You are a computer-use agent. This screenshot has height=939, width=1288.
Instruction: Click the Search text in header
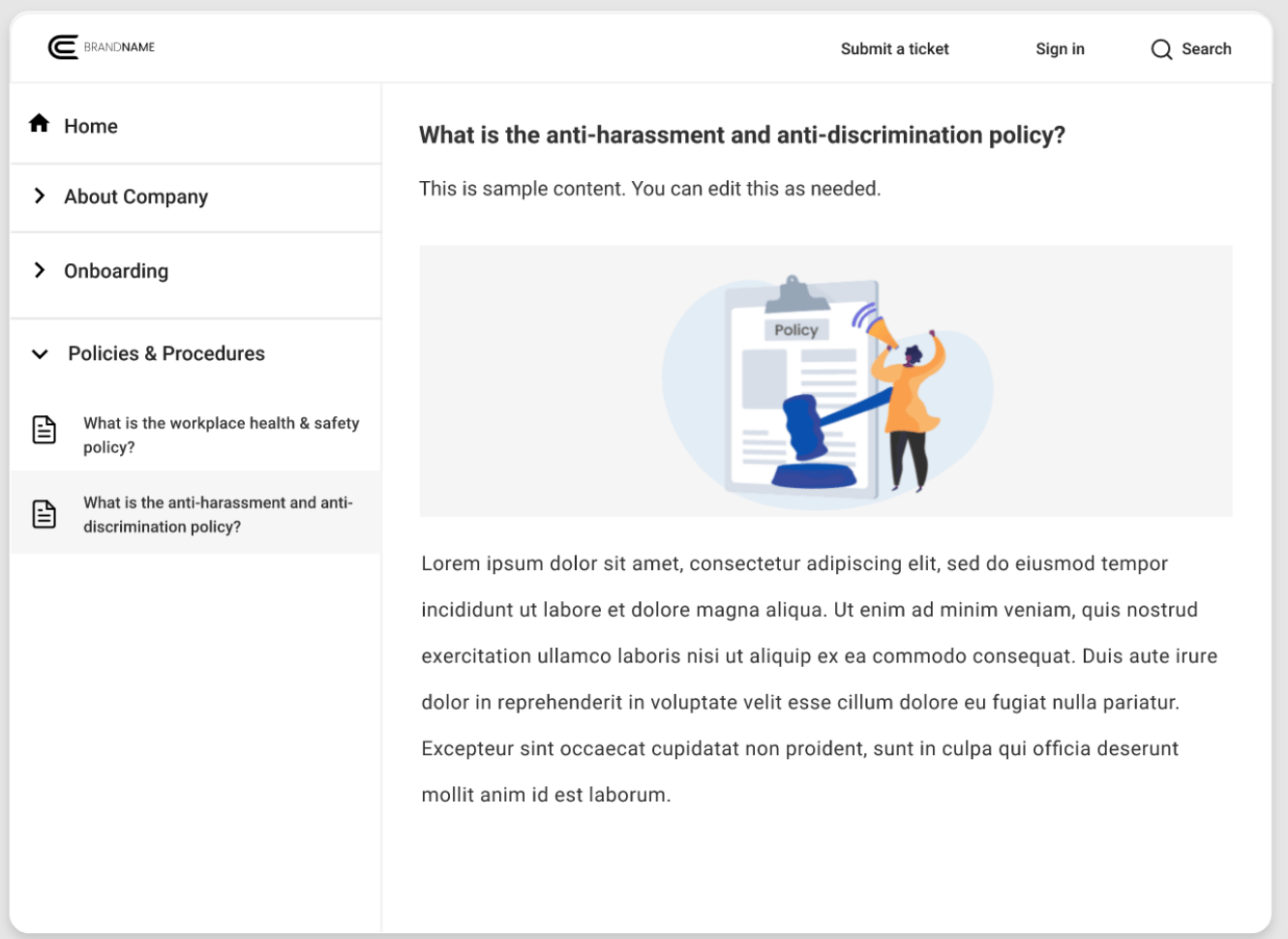pos(1206,49)
